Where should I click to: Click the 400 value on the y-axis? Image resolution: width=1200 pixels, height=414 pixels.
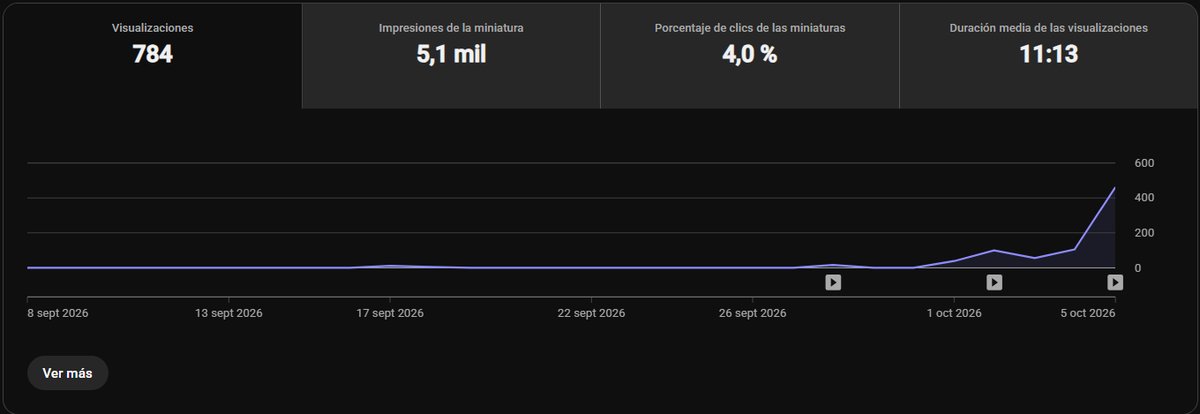pos(1145,198)
